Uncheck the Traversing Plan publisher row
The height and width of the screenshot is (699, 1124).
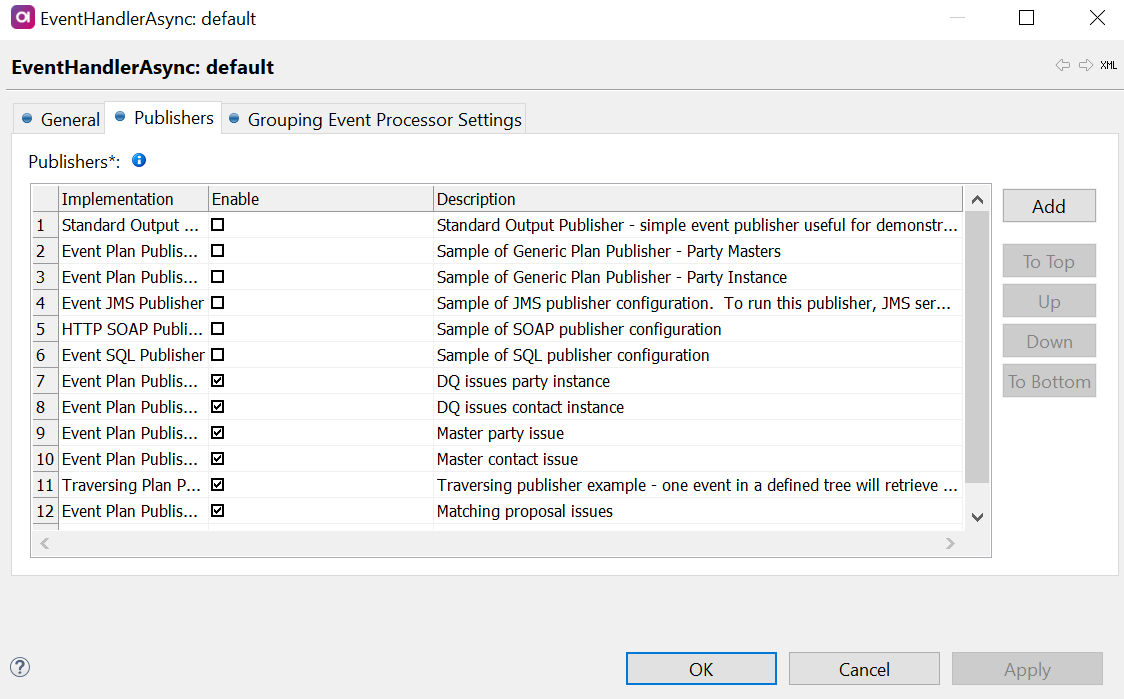pos(217,485)
